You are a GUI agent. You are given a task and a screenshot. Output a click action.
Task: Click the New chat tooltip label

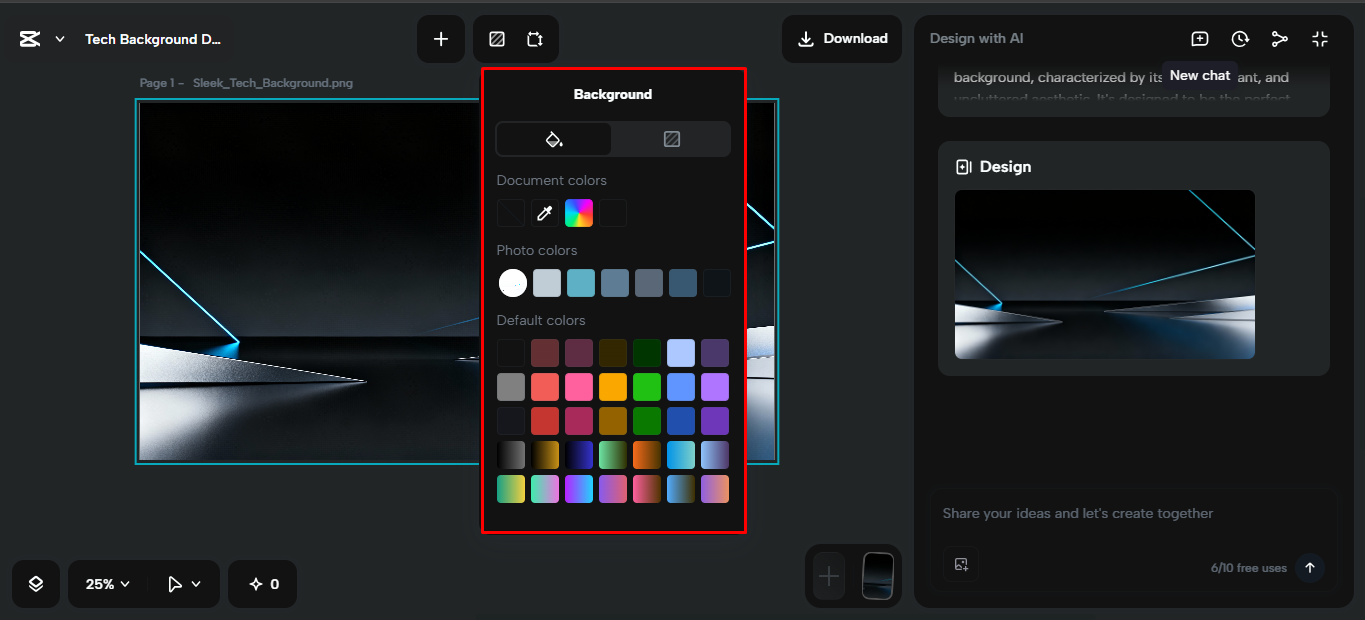click(x=1199, y=75)
